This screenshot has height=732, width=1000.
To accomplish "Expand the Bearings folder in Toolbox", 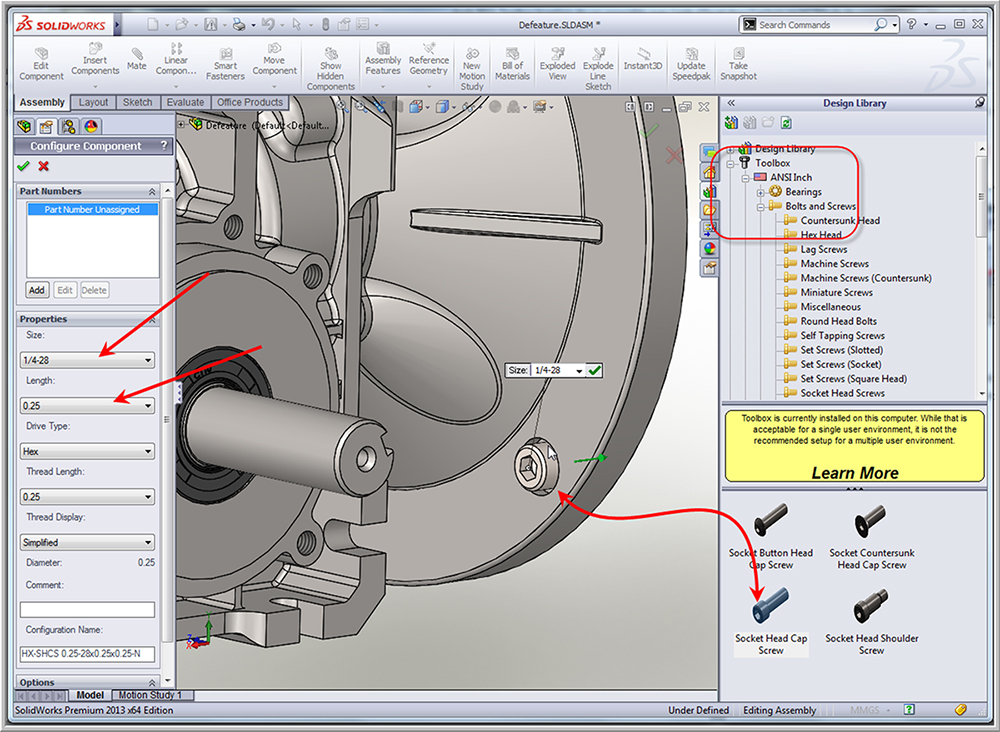I will tap(758, 191).
